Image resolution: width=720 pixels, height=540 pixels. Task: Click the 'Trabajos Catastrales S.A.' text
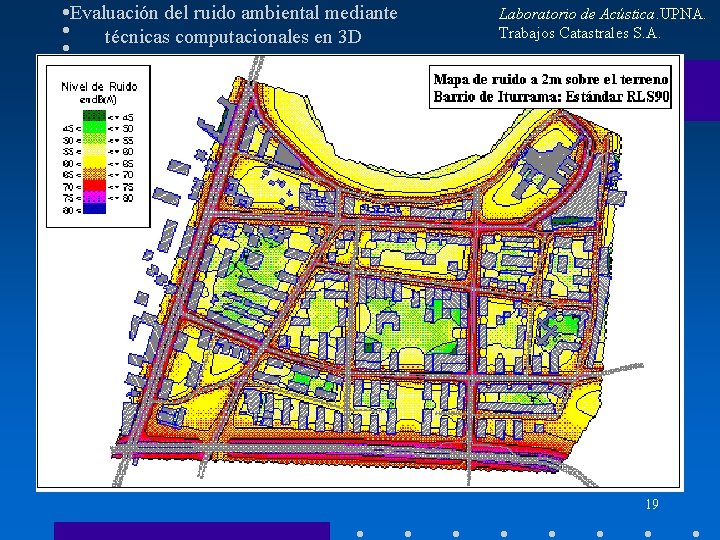click(x=579, y=33)
